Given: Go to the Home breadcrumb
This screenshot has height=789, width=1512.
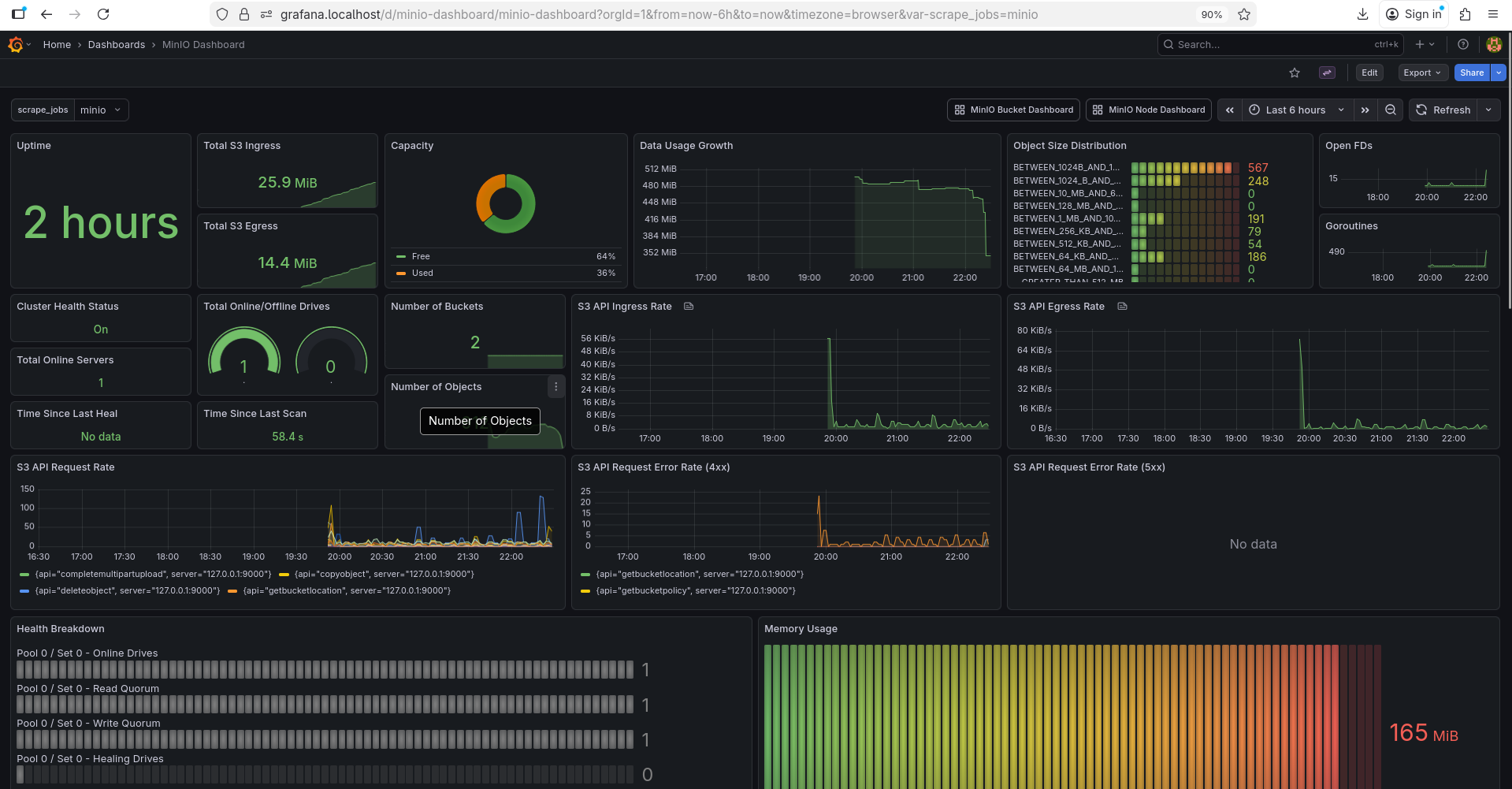Looking at the screenshot, I should 57,45.
